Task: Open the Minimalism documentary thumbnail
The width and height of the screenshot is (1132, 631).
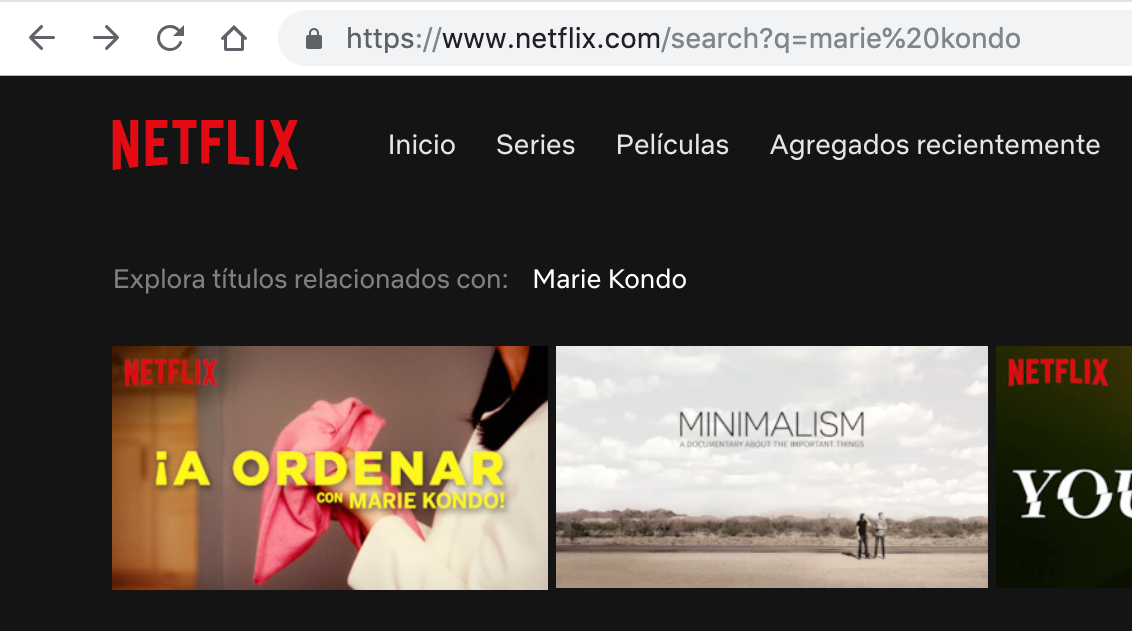Action: pyautogui.click(x=772, y=467)
